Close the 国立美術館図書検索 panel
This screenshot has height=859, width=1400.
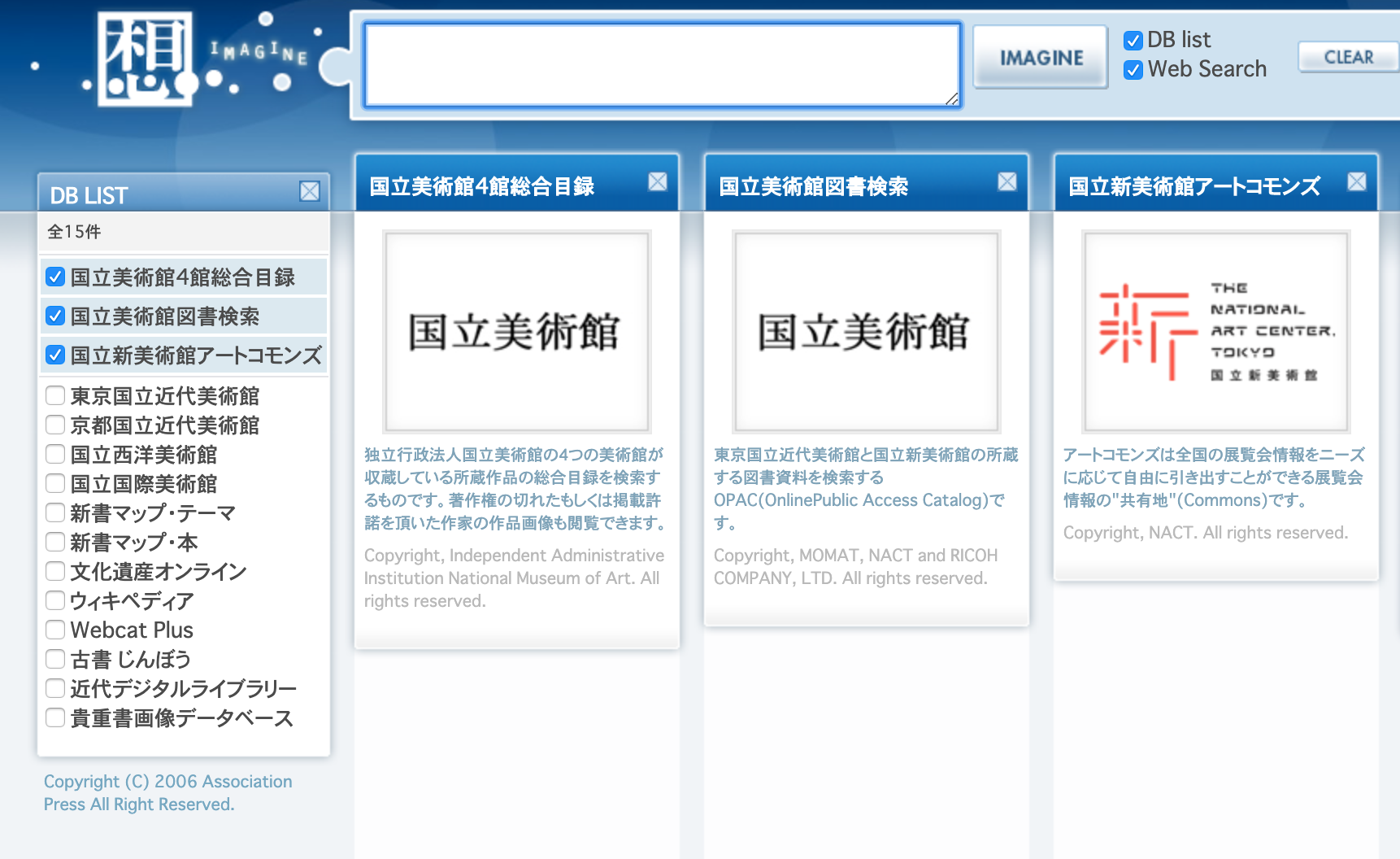(x=1007, y=181)
